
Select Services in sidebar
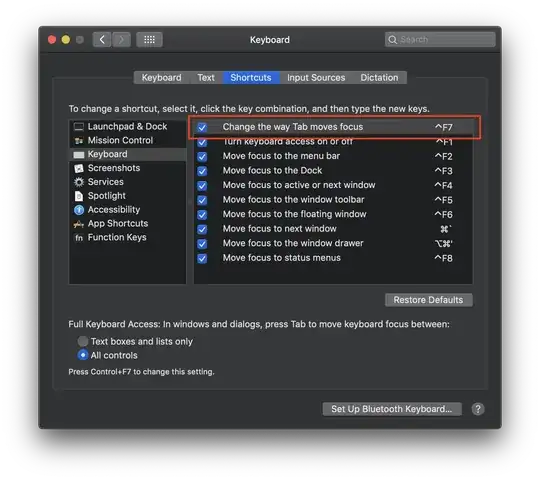tap(128, 182)
